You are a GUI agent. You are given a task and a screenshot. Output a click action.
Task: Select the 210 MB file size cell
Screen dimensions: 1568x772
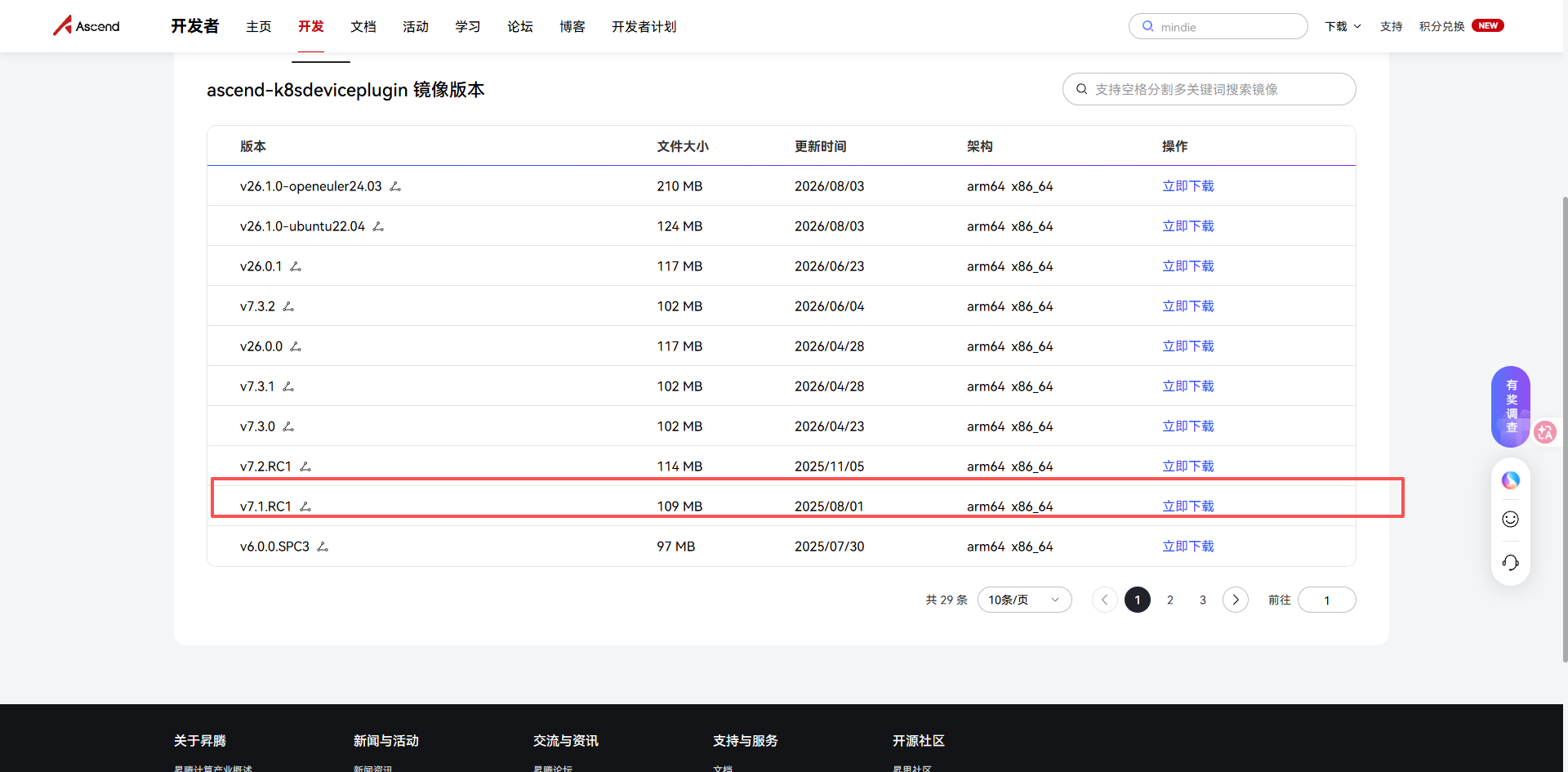point(679,186)
